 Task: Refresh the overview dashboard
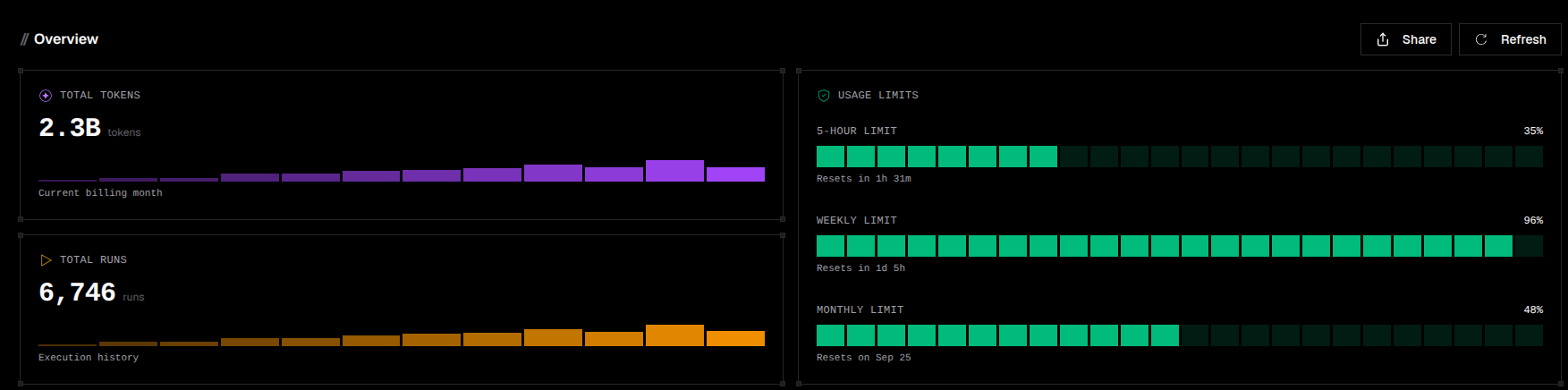[1510, 39]
